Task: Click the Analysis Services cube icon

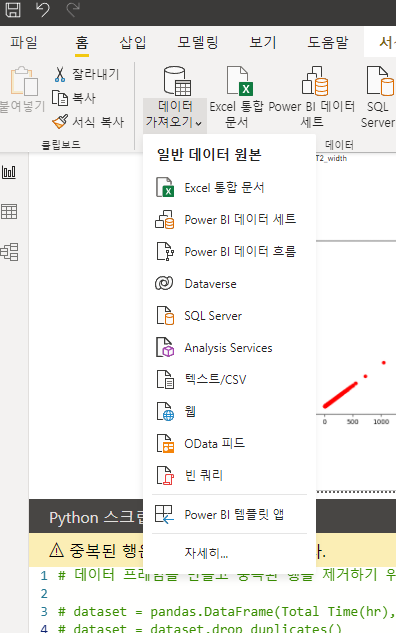Action: (165, 348)
